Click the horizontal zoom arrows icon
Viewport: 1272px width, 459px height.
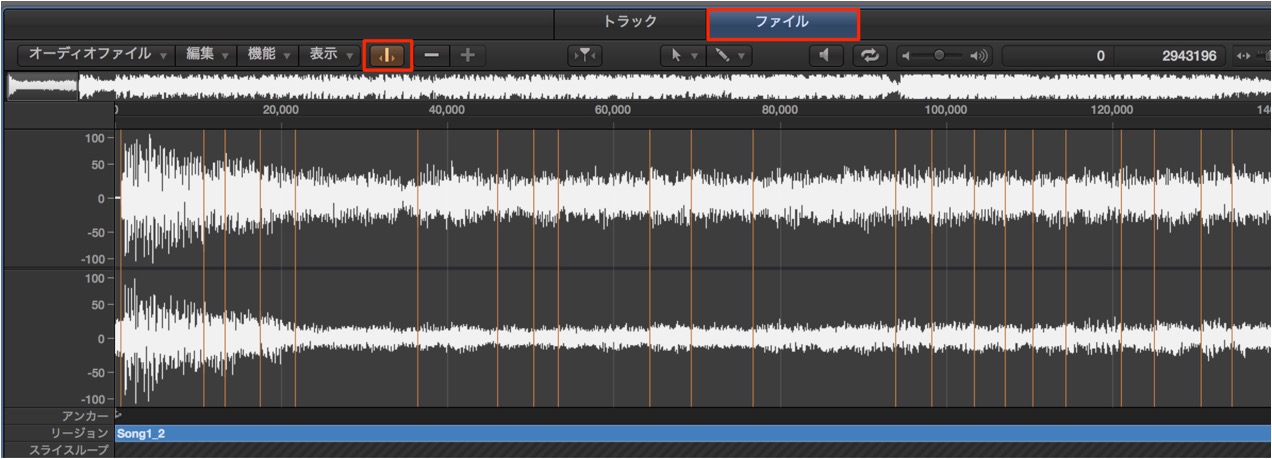pyautogui.click(x=1243, y=56)
